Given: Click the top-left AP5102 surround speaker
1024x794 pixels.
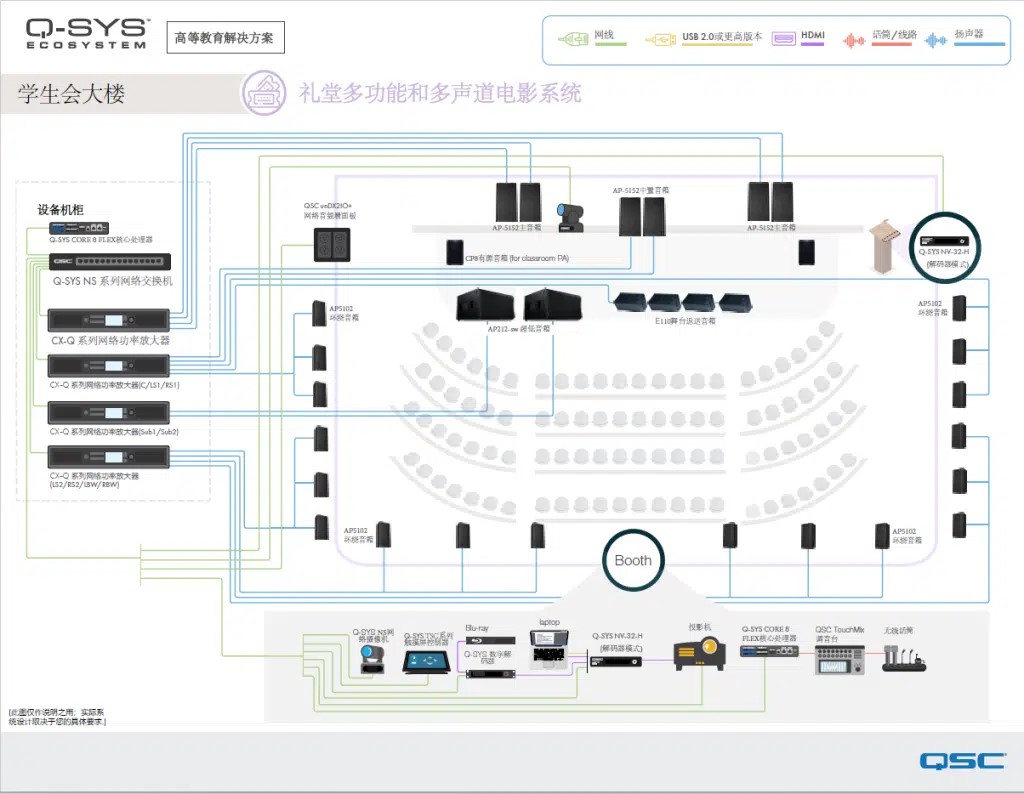Looking at the screenshot, I should click(319, 313).
